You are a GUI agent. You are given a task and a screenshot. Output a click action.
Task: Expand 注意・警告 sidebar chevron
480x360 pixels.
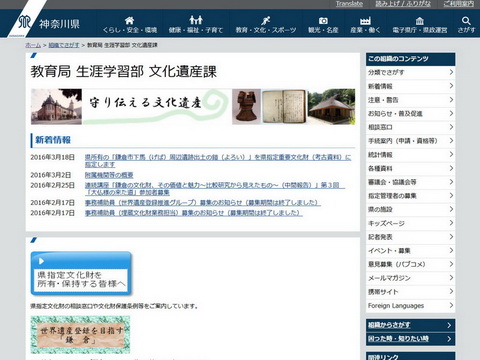(451, 100)
